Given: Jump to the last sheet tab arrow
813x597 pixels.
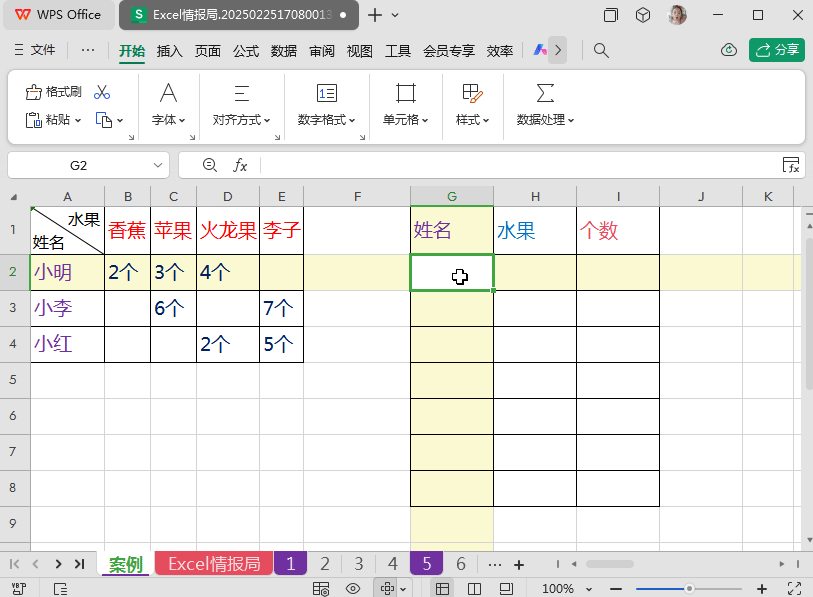Looking at the screenshot, I should (79, 564).
